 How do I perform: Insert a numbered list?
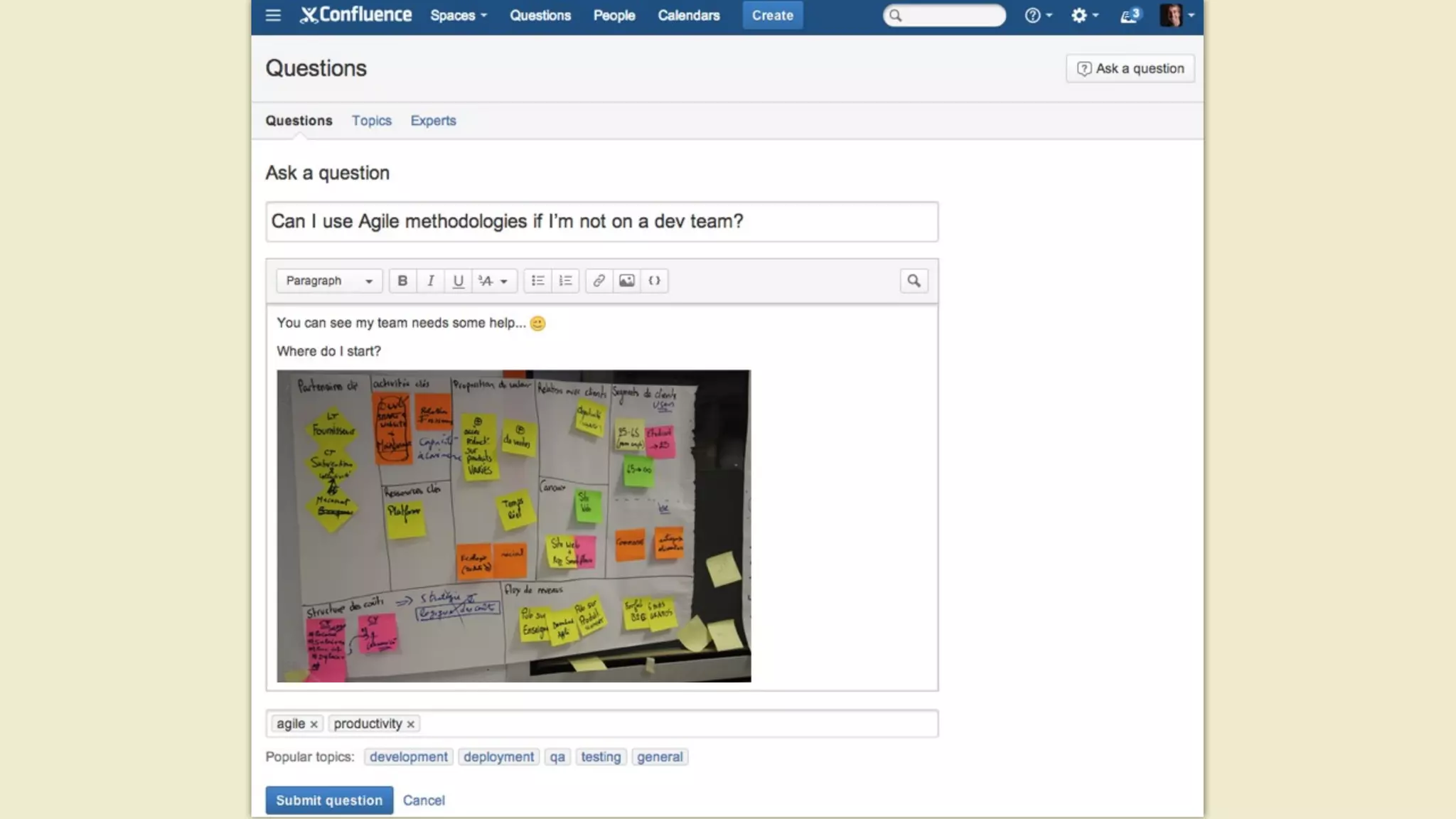(565, 281)
